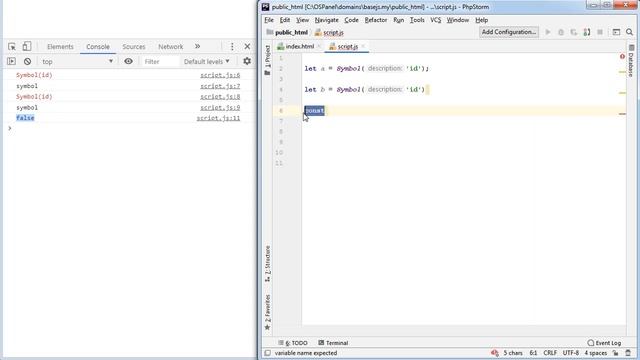Screen dimensions: 640x360
Task: Open the TODO tool window
Action: (293, 343)
